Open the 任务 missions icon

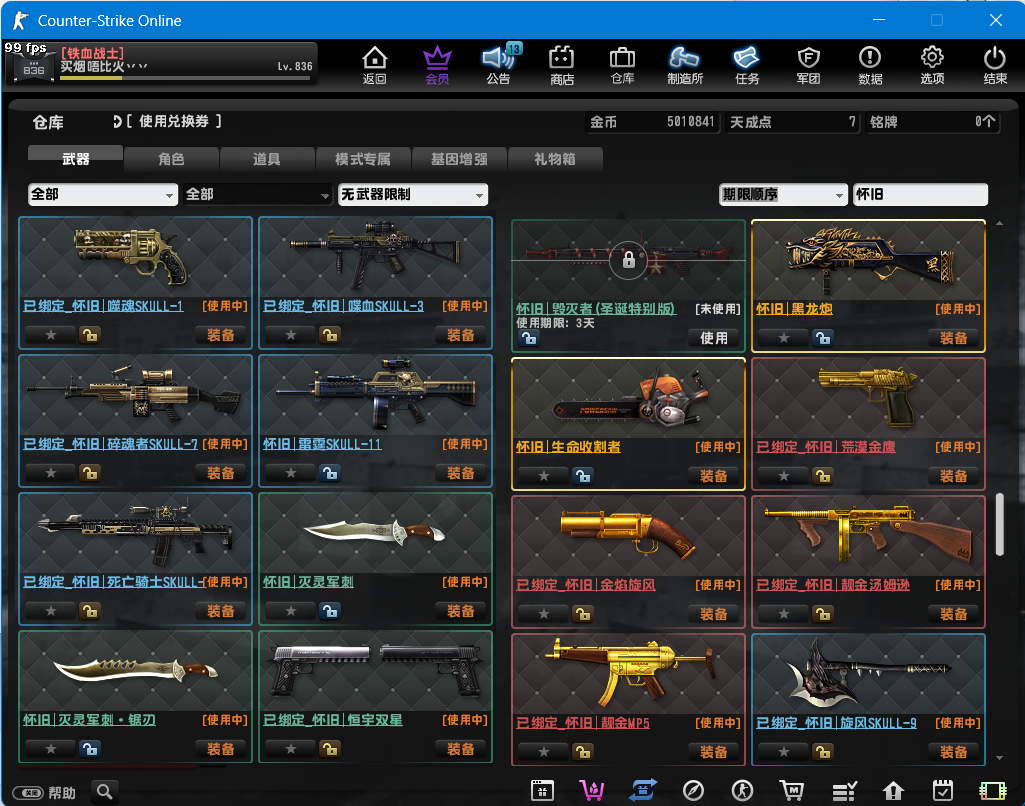pyautogui.click(x=747, y=65)
